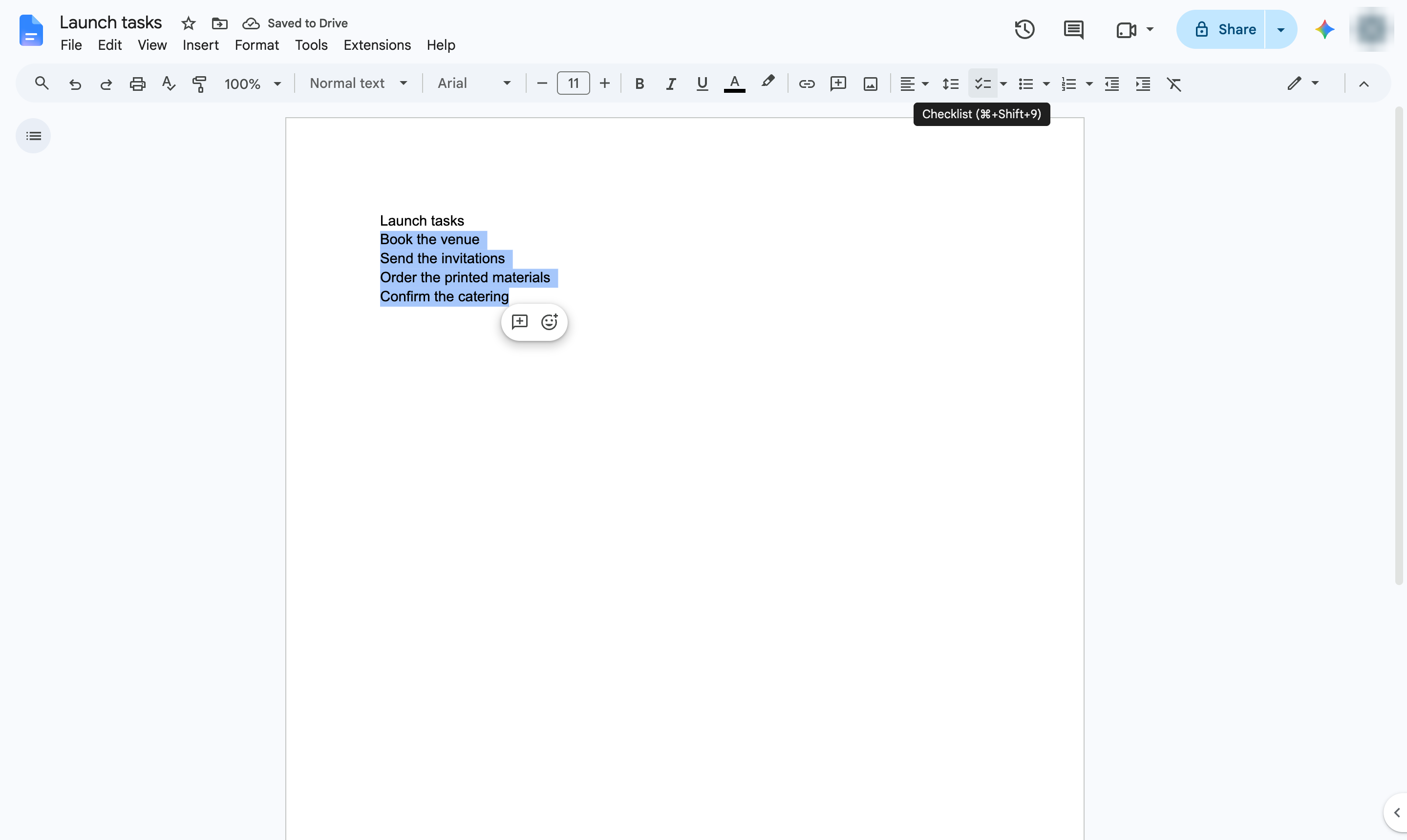This screenshot has height=840, width=1407.
Task: Open the text color picker
Action: point(734,84)
